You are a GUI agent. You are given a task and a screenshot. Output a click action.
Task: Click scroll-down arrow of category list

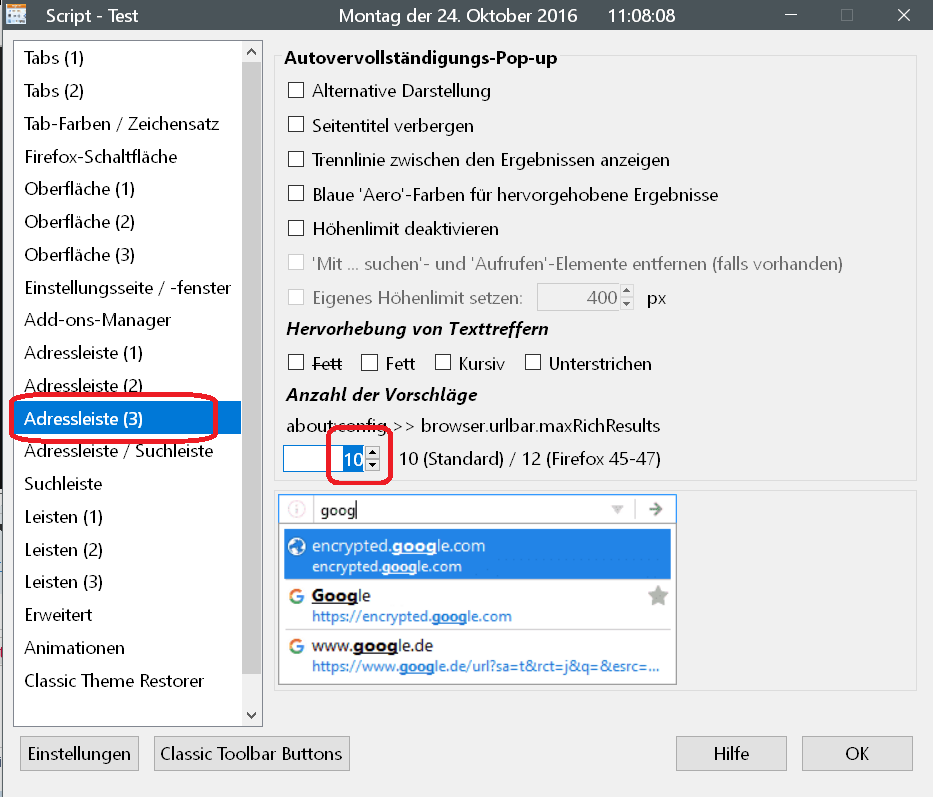coord(252,715)
